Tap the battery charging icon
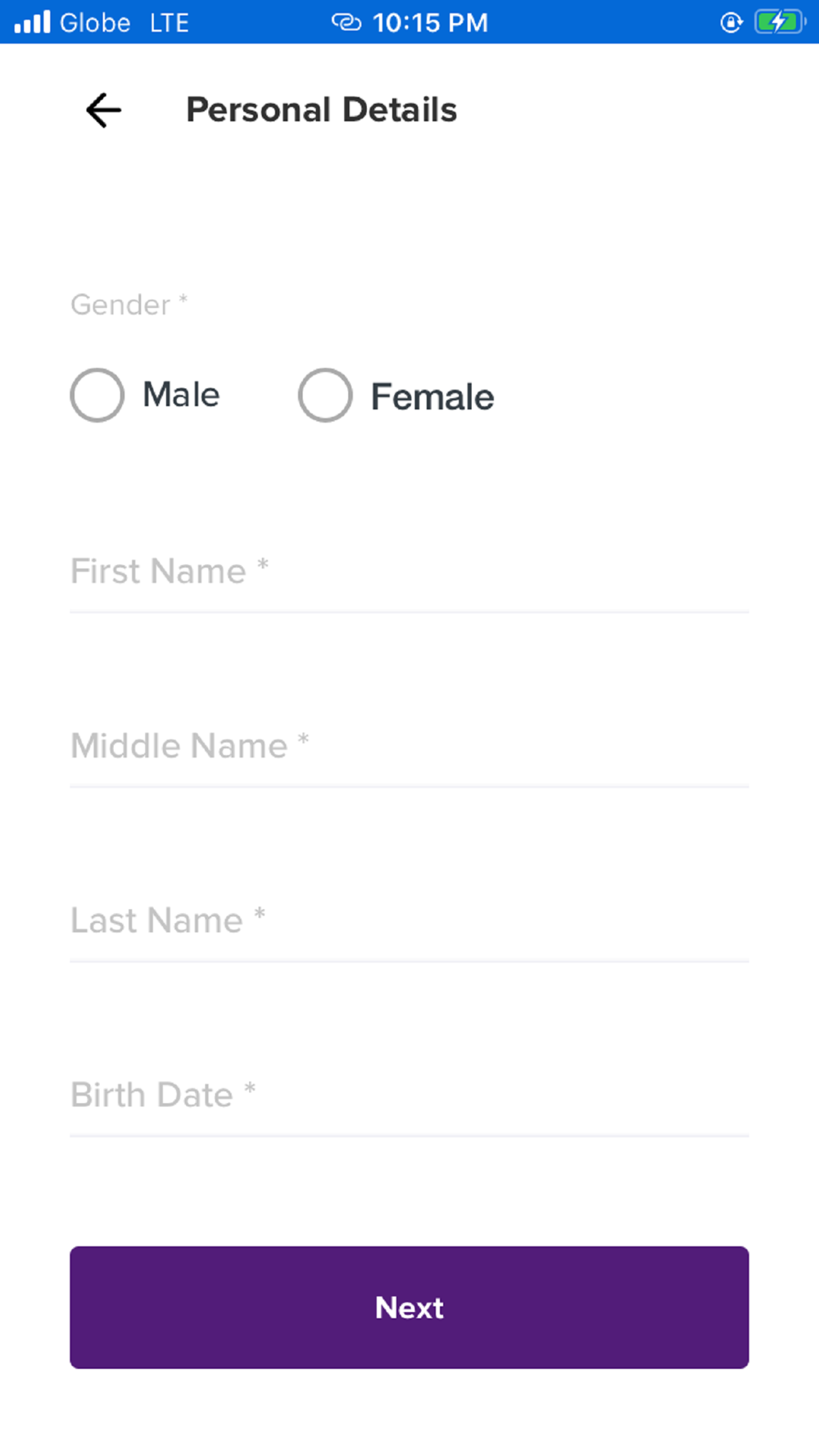The width and height of the screenshot is (819, 1456). coord(780,22)
